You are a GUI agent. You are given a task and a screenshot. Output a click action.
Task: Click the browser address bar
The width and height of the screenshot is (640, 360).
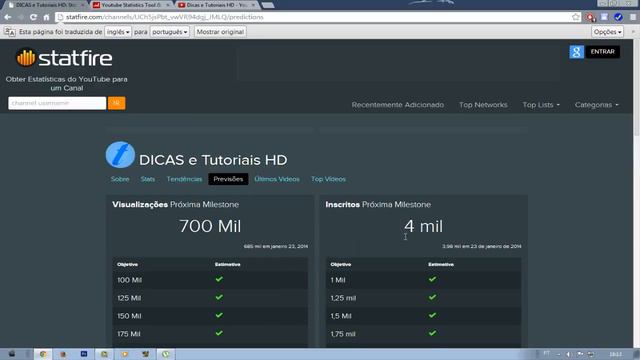point(313,17)
